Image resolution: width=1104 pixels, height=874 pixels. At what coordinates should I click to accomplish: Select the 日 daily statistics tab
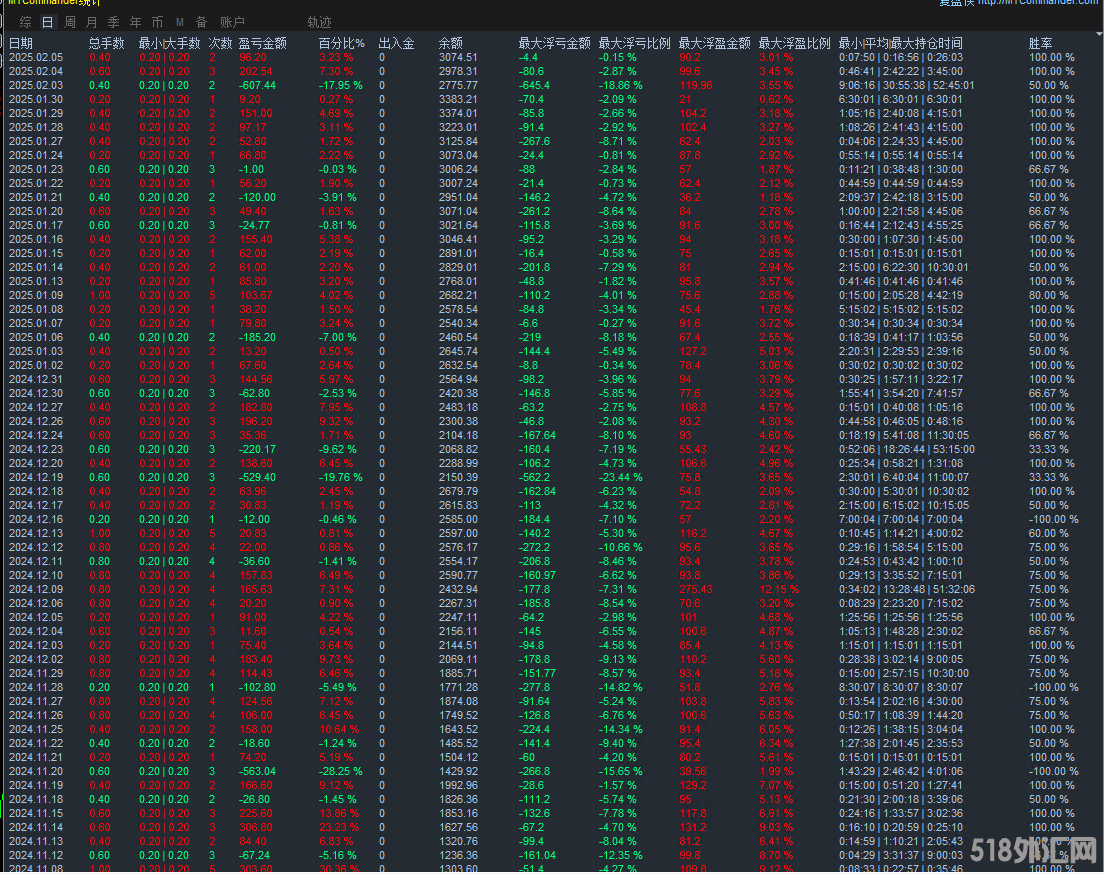(x=48, y=21)
